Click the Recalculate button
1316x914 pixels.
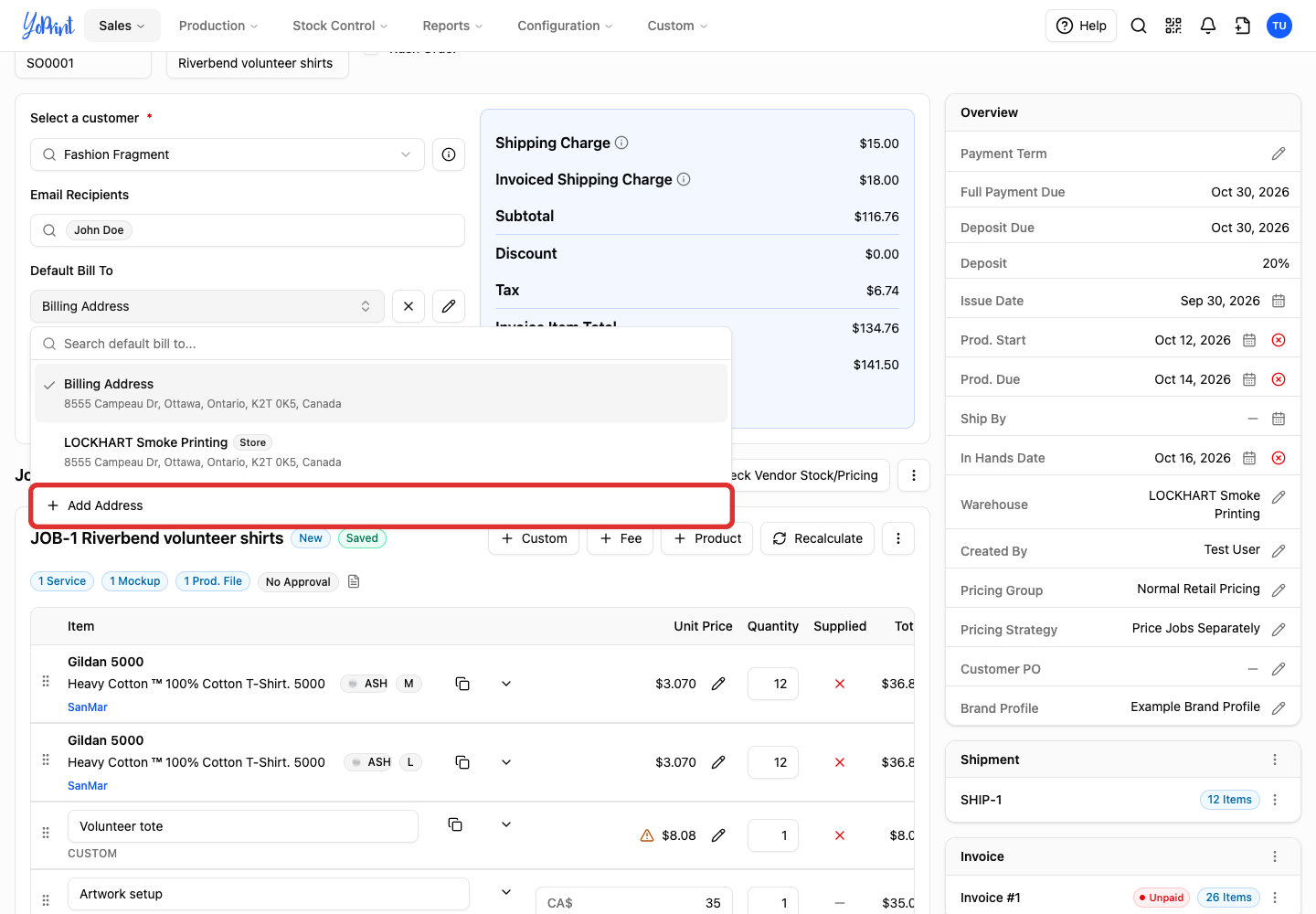(x=818, y=538)
